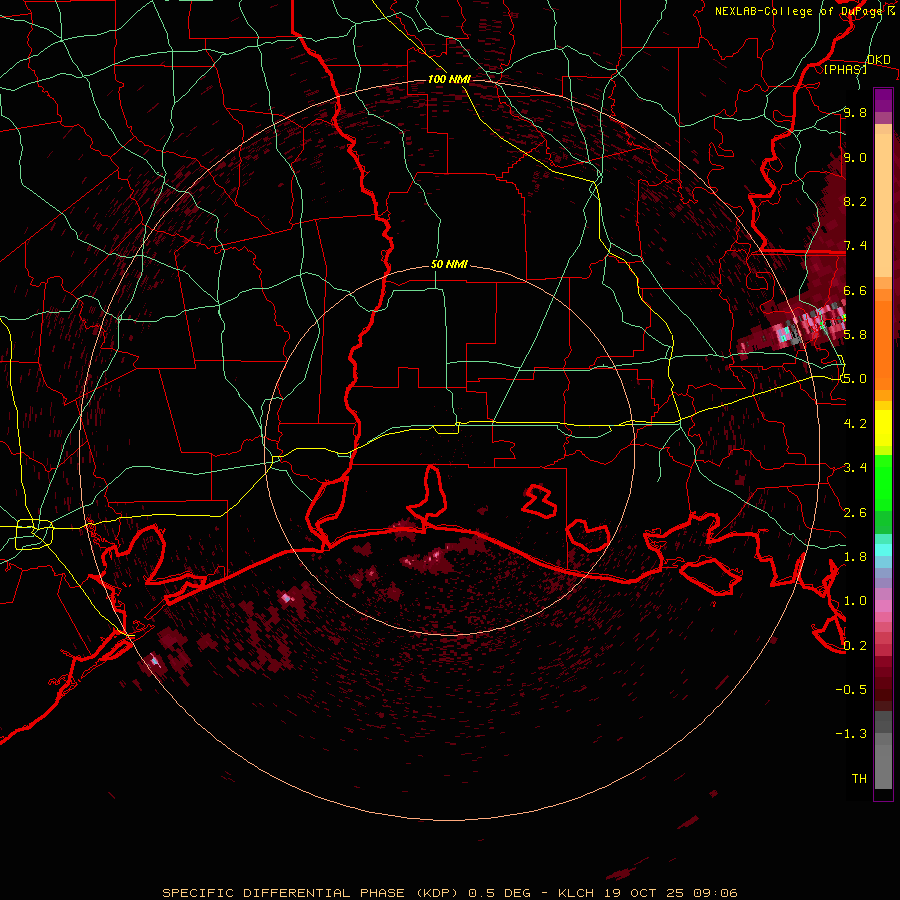Select the NEXLAB-College of DuPage watermark text

(804, 11)
